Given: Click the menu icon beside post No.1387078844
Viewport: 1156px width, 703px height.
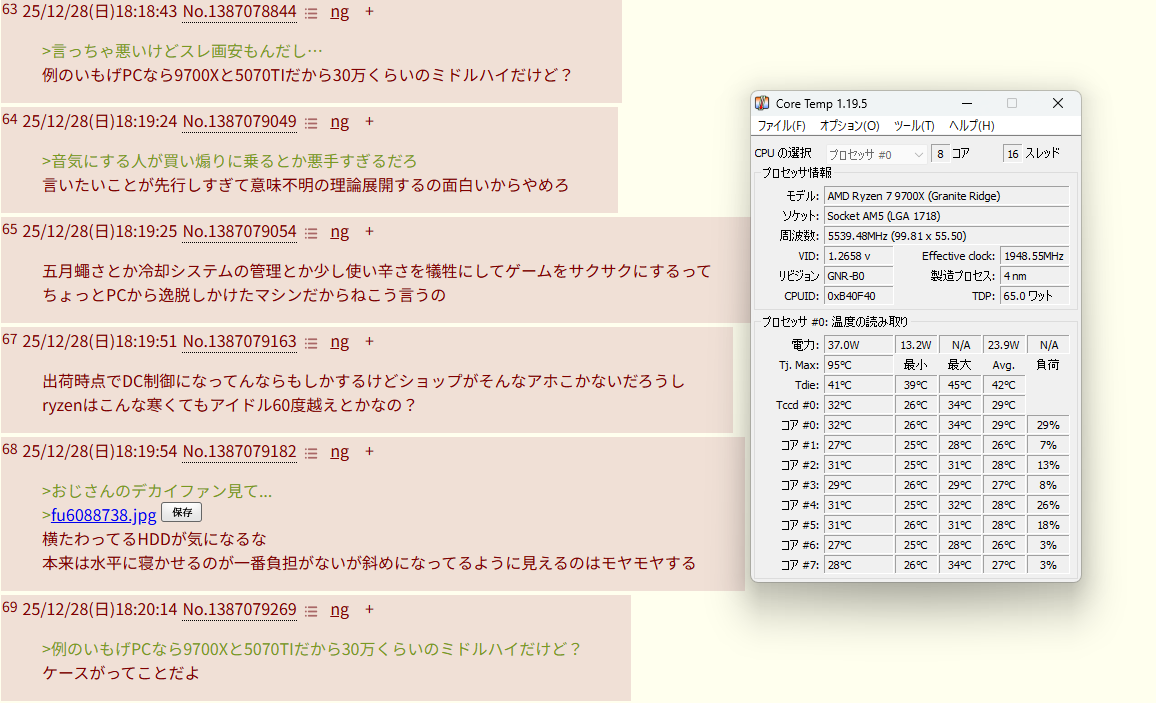Looking at the screenshot, I should (311, 13).
